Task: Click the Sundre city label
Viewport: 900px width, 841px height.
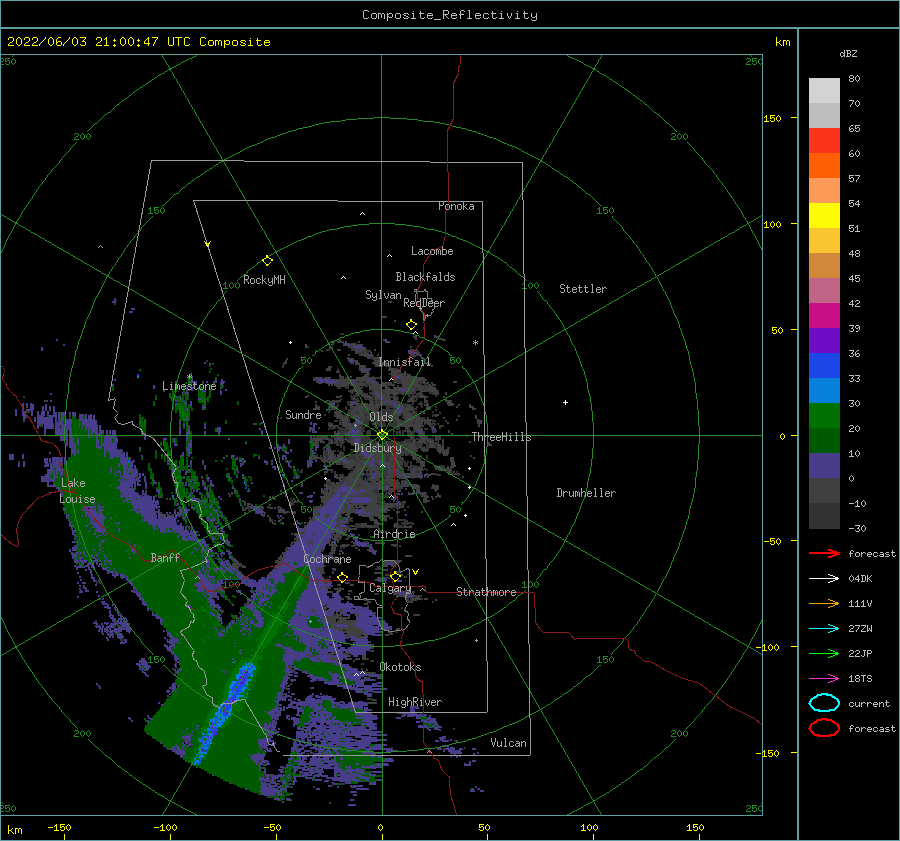Action: [303, 414]
